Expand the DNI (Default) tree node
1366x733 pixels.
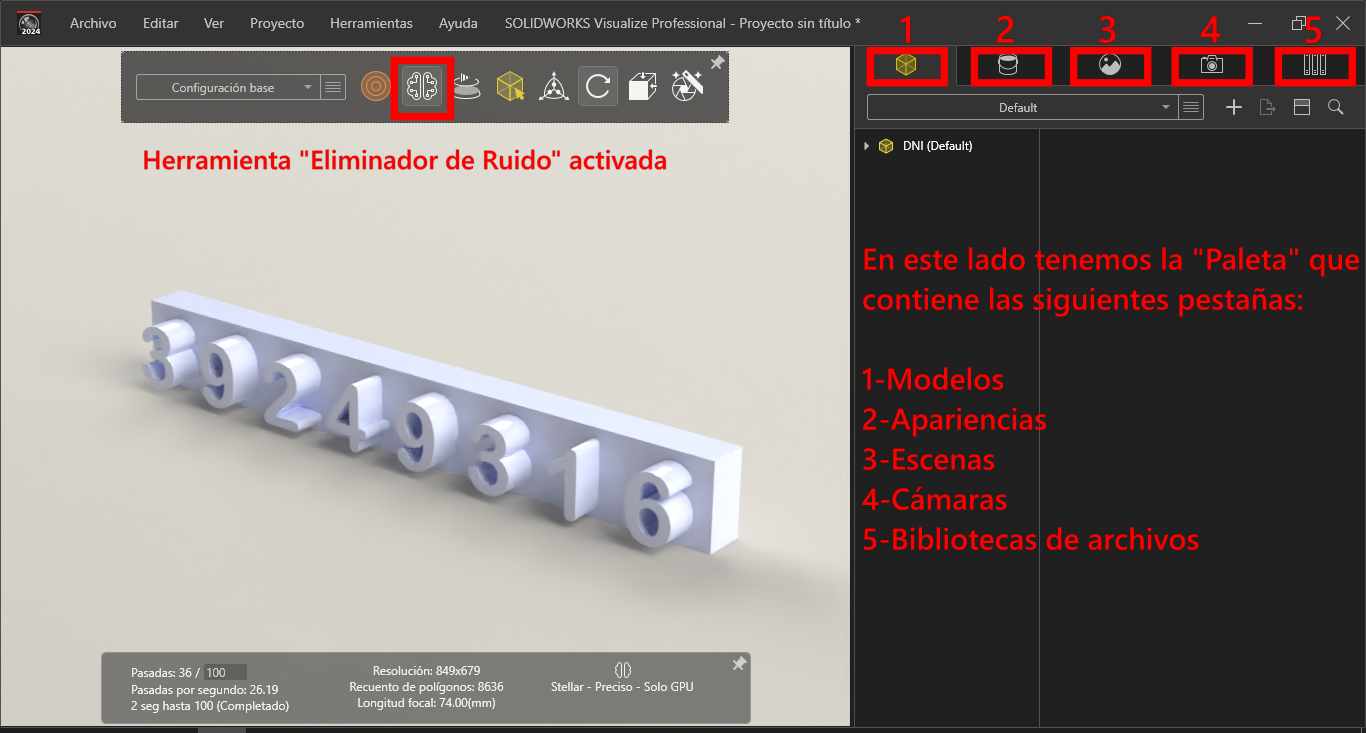[x=866, y=146]
